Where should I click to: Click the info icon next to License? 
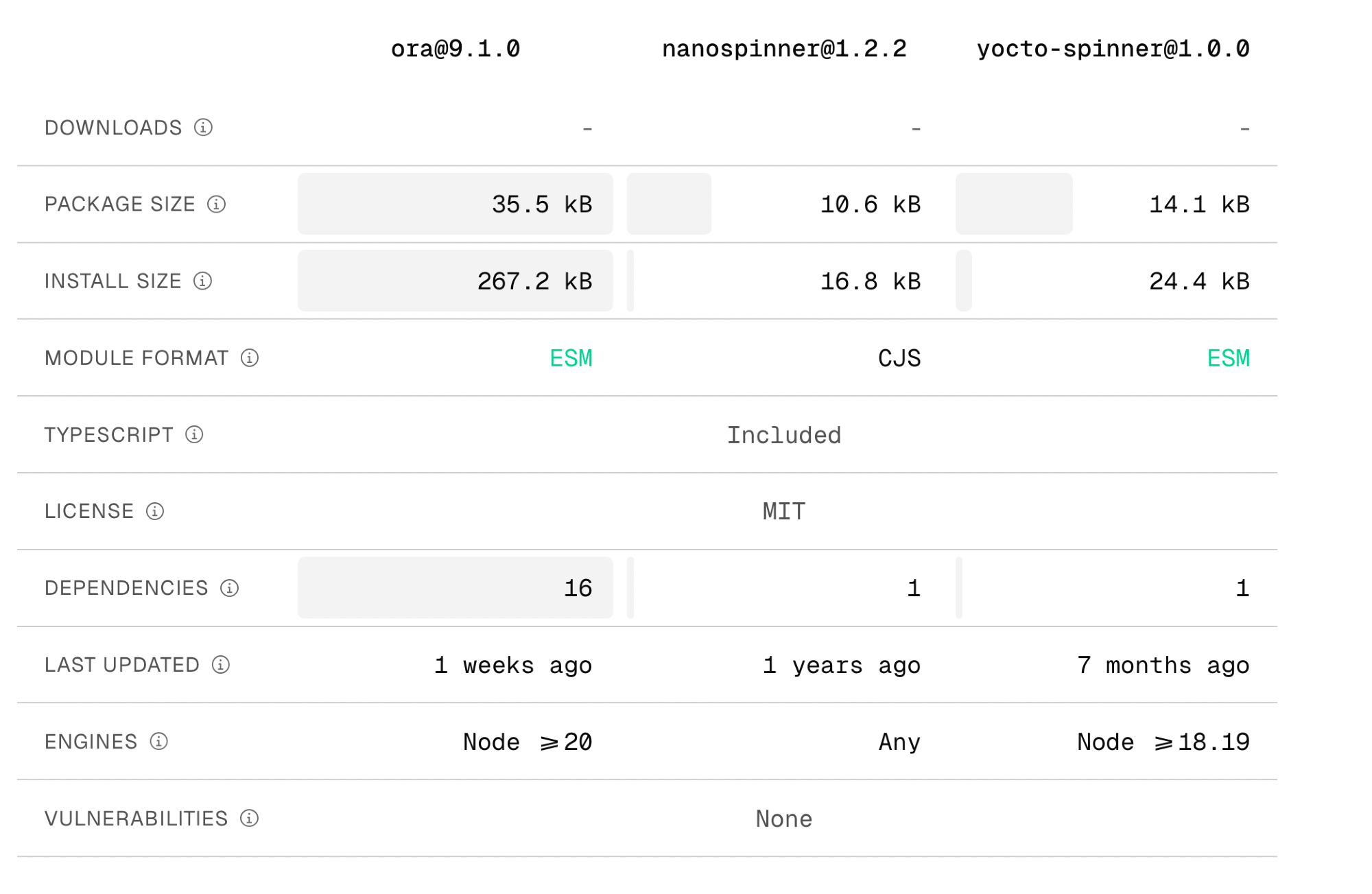[155, 512]
